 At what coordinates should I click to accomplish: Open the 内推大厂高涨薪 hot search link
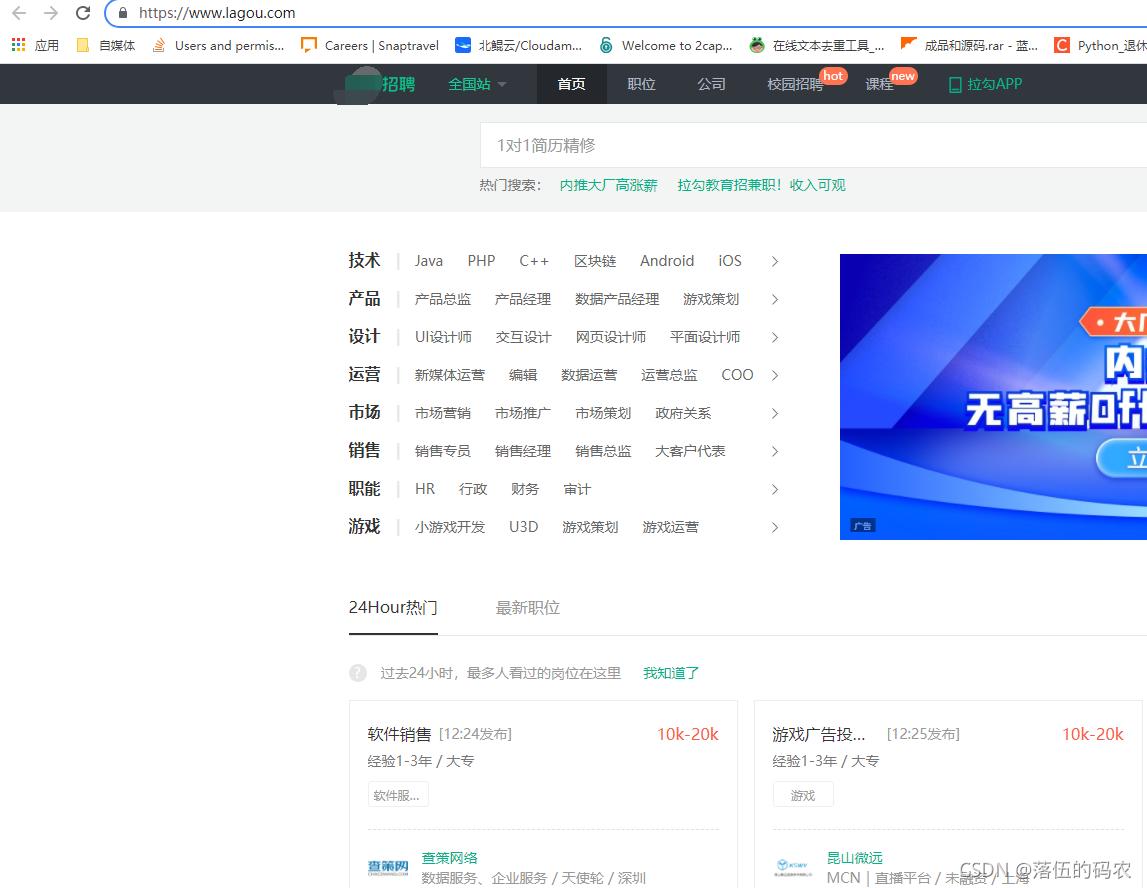point(608,185)
